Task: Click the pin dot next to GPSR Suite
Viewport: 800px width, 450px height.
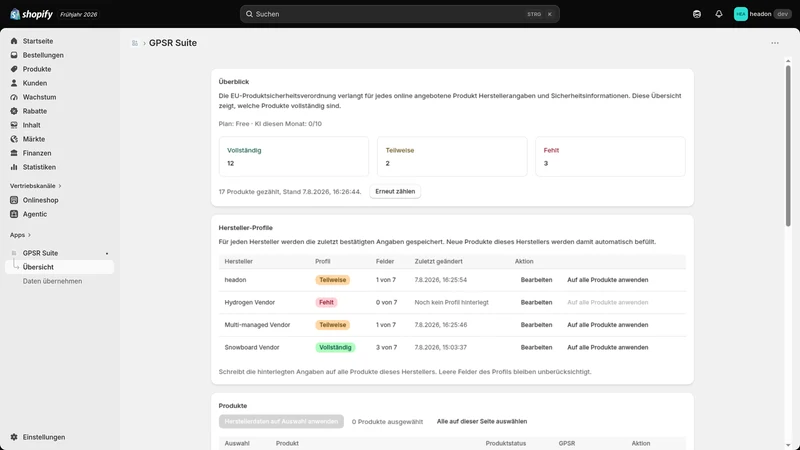Action: (107, 254)
